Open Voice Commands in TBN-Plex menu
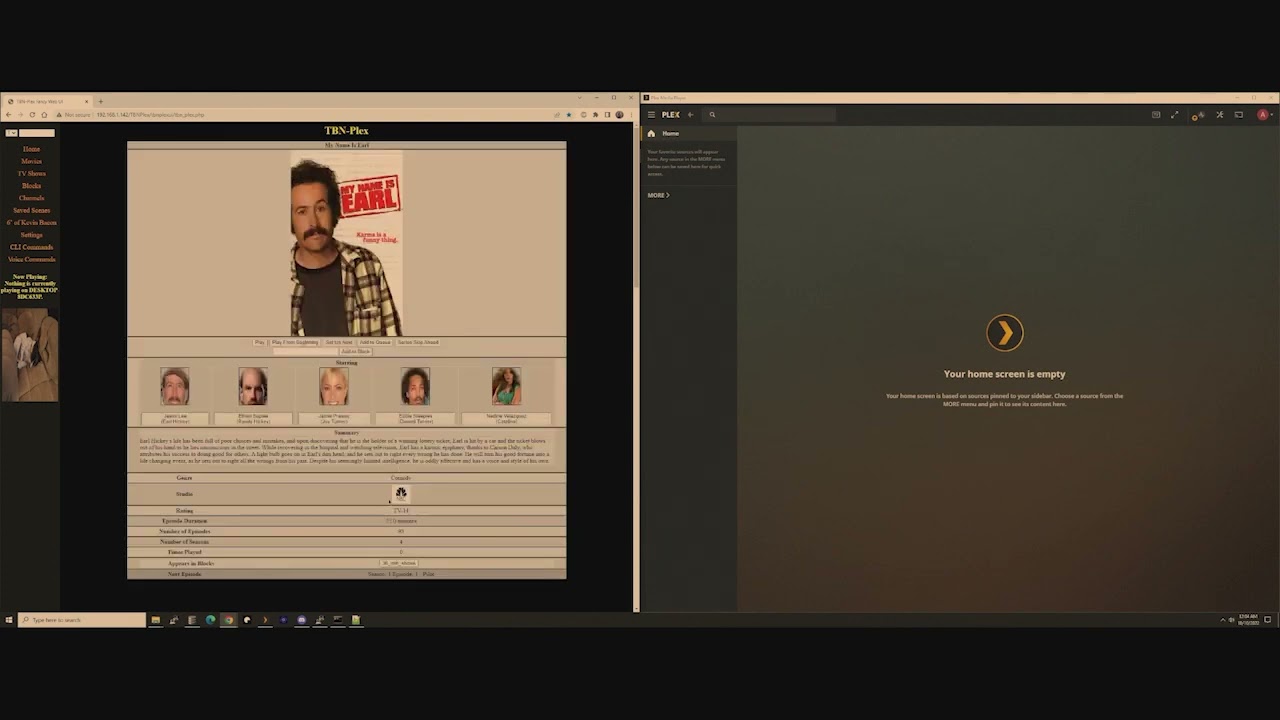This screenshot has width=1280, height=720. [32, 259]
